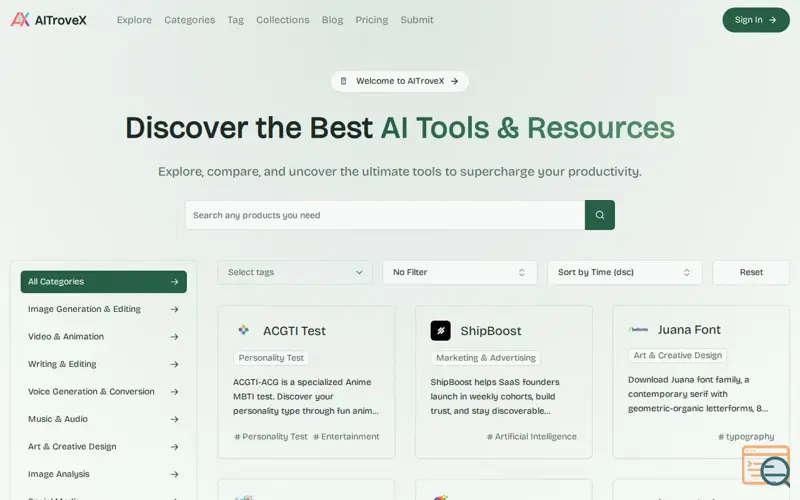Click the AITroveX brand name
The width and height of the screenshot is (800, 500).
[61, 20]
